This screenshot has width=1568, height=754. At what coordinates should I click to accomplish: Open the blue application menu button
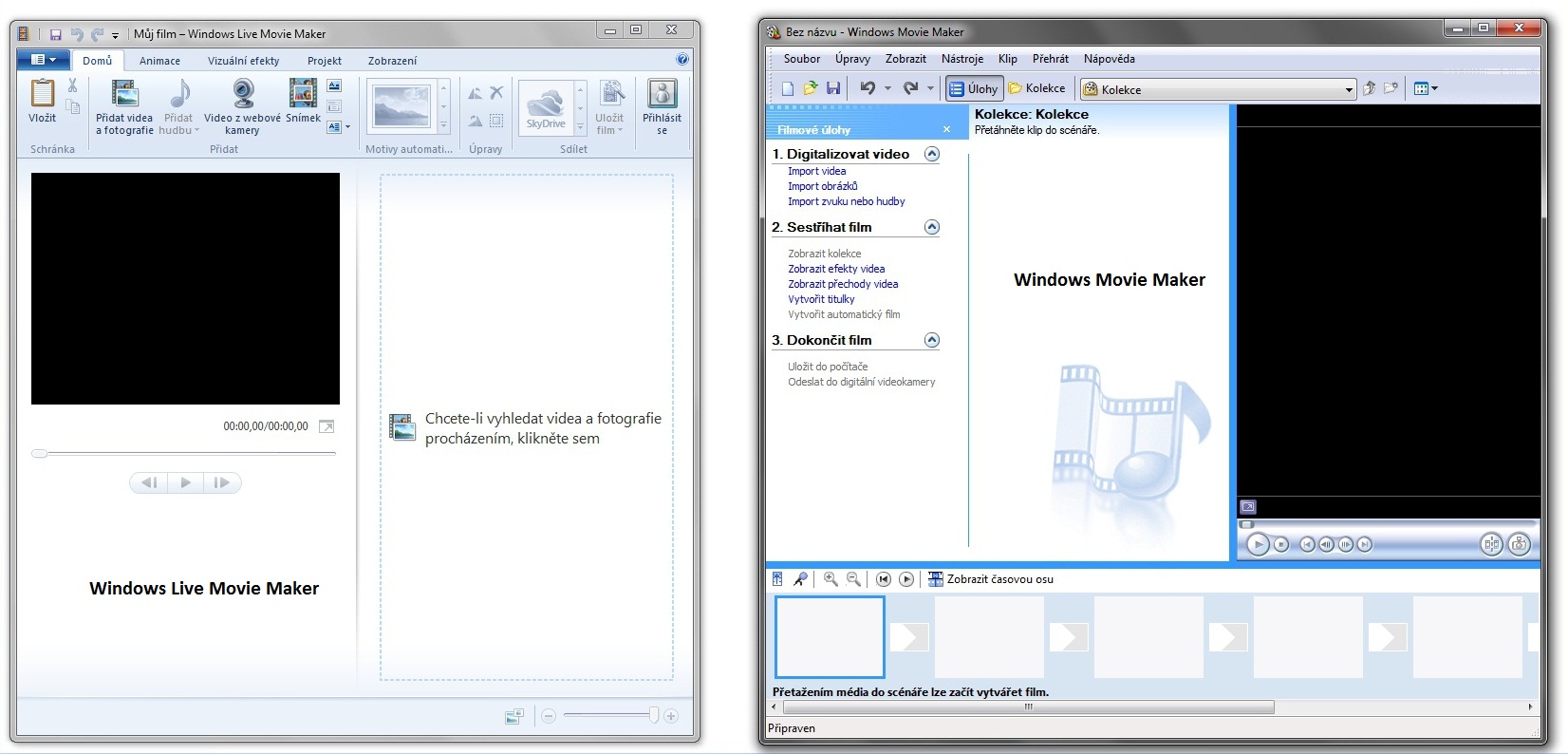click(44, 60)
